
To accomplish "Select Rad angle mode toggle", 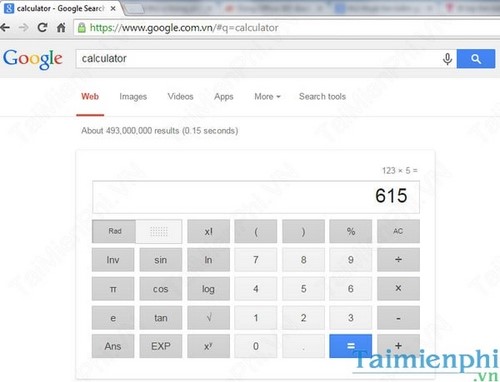I will pyautogui.click(x=114, y=231).
